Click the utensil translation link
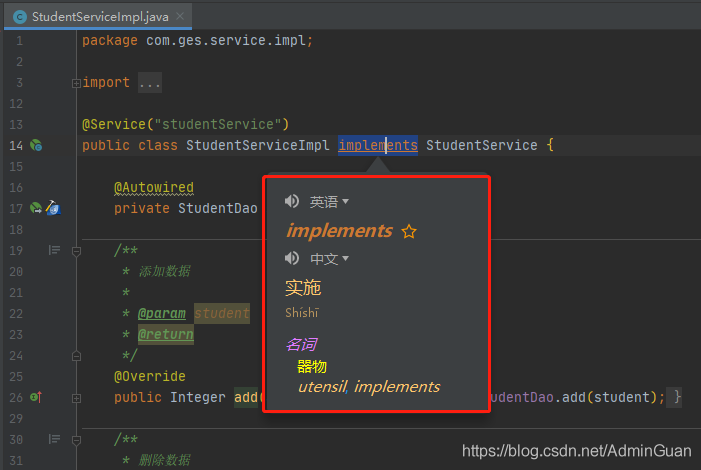 pos(321,387)
